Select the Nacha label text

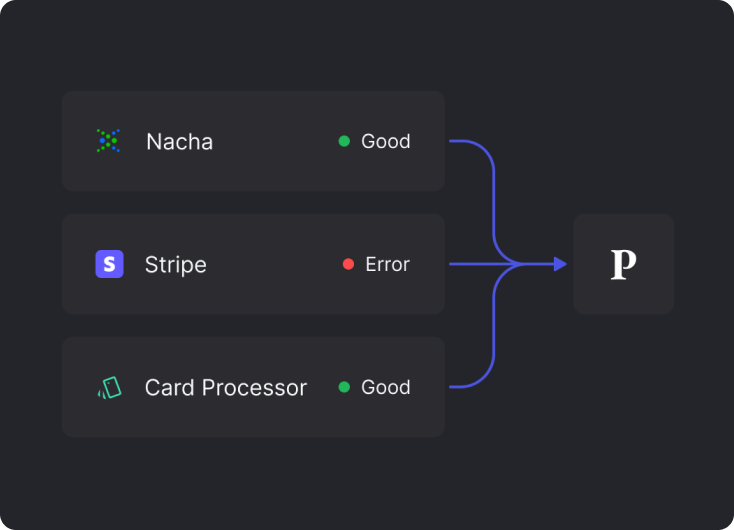pyautogui.click(x=179, y=141)
